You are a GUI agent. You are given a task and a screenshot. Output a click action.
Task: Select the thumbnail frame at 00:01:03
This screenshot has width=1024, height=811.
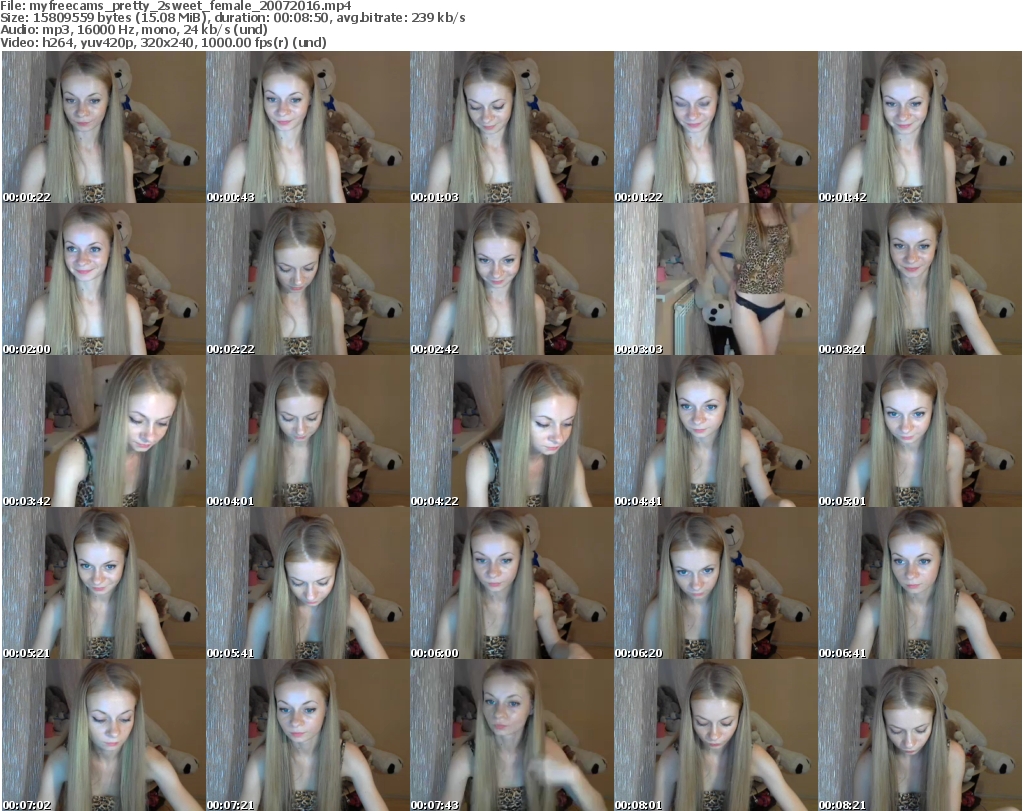pyautogui.click(x=511, y=127)
